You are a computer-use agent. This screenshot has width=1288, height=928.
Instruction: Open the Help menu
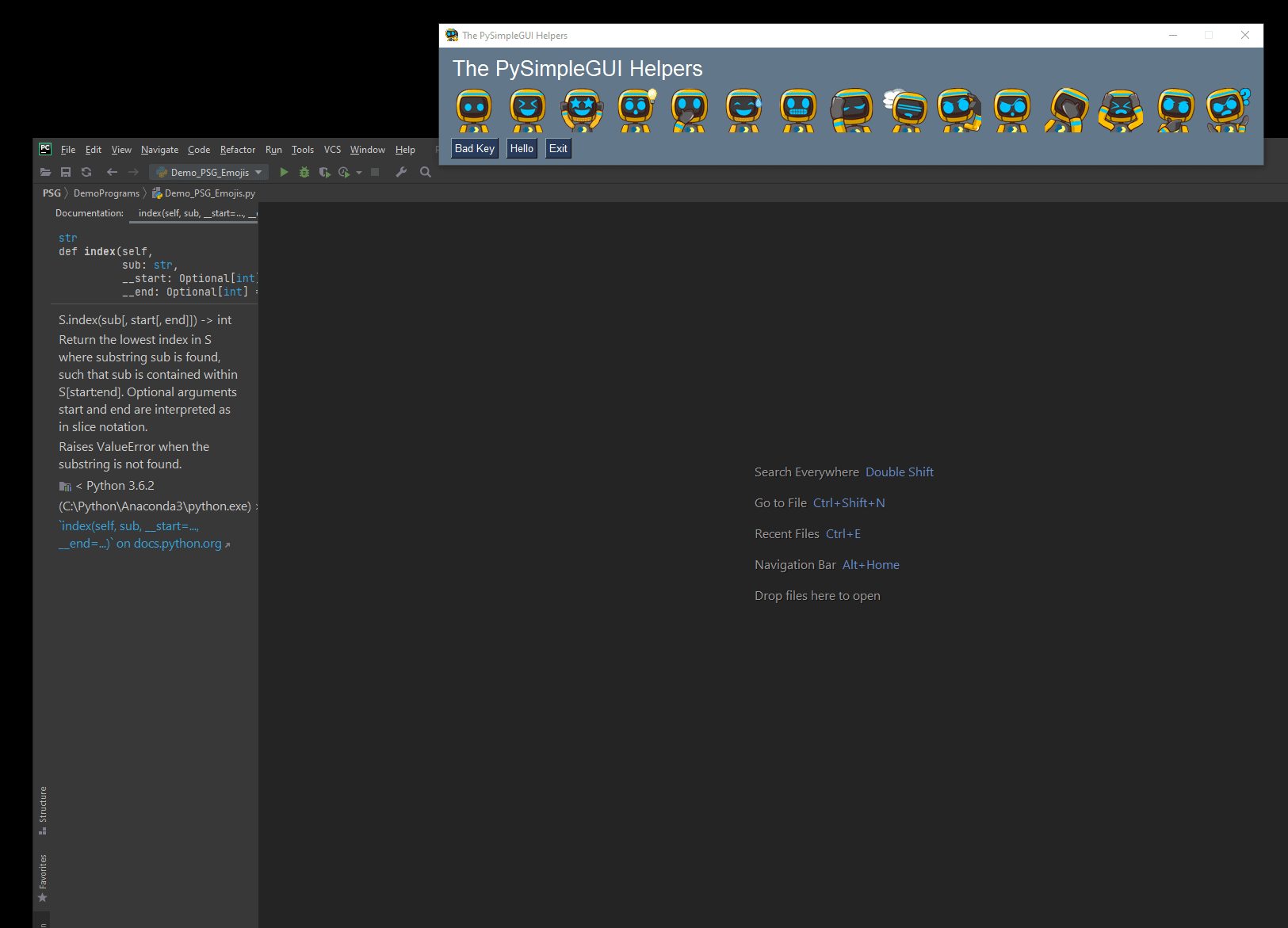[405, 150]
